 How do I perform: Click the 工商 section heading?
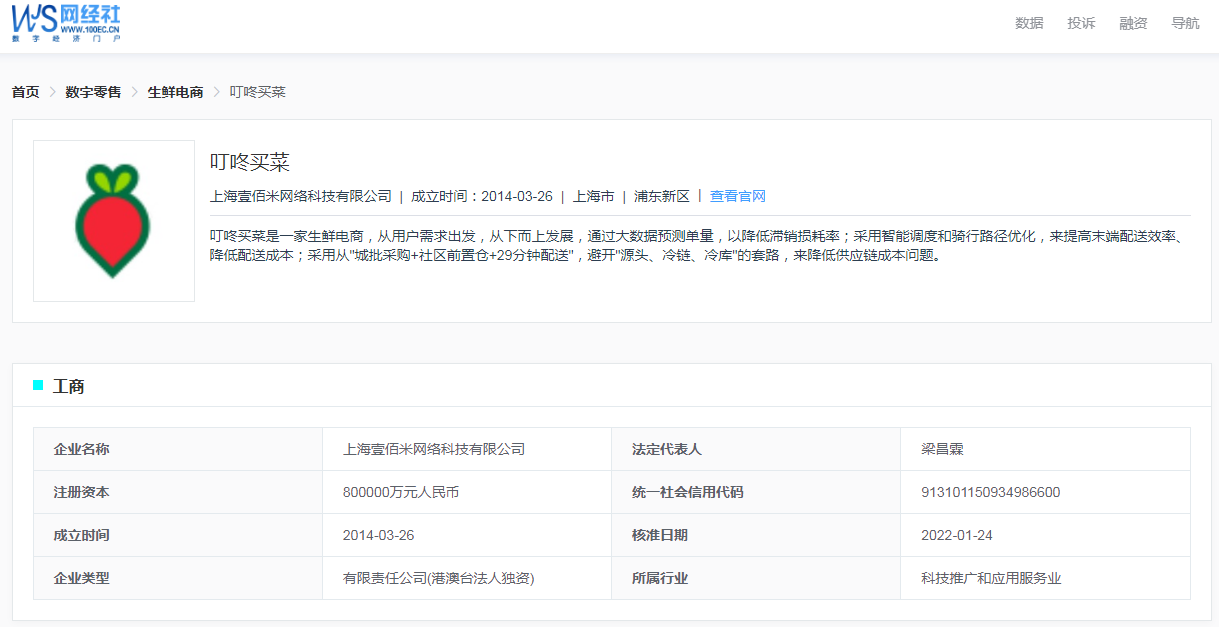(x=68, y=386)
